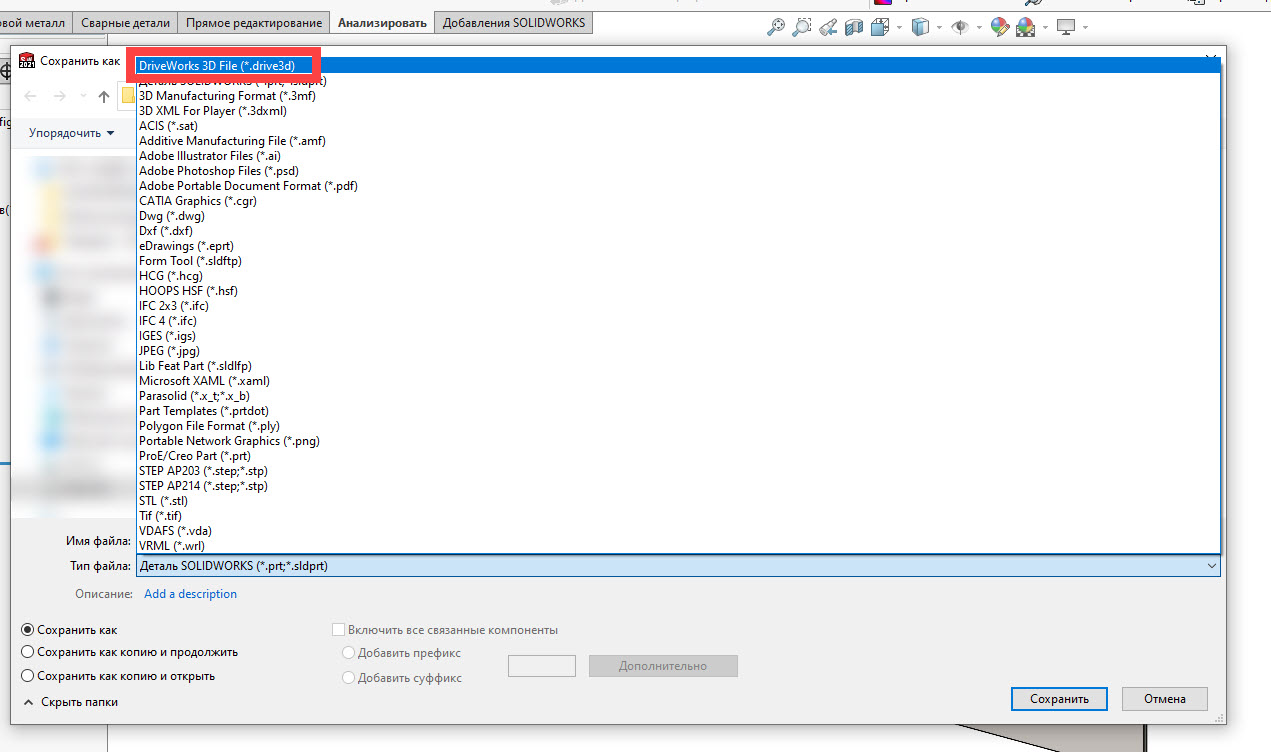Select ACIS (*.sat) file type
Image resolution: width=1271 pixels, height=752 pixels.
[678, 126]
